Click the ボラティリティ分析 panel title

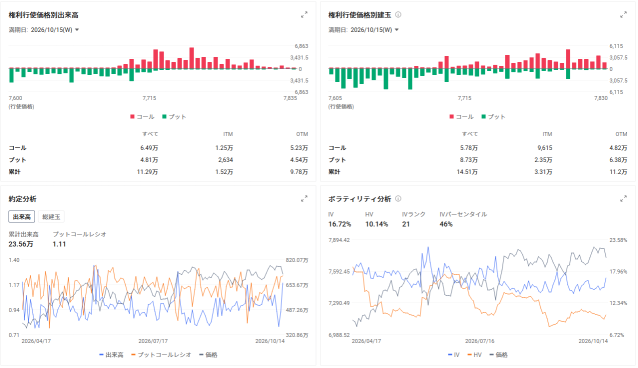point(360,199)
